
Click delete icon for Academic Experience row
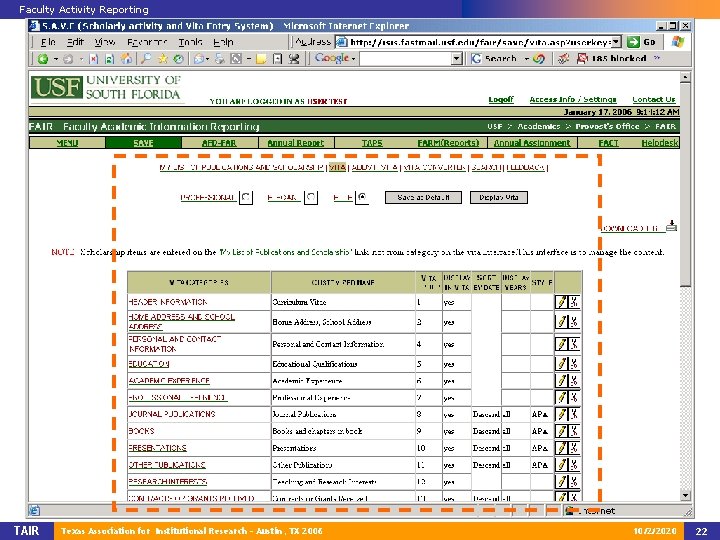click(x=574, y=381)
